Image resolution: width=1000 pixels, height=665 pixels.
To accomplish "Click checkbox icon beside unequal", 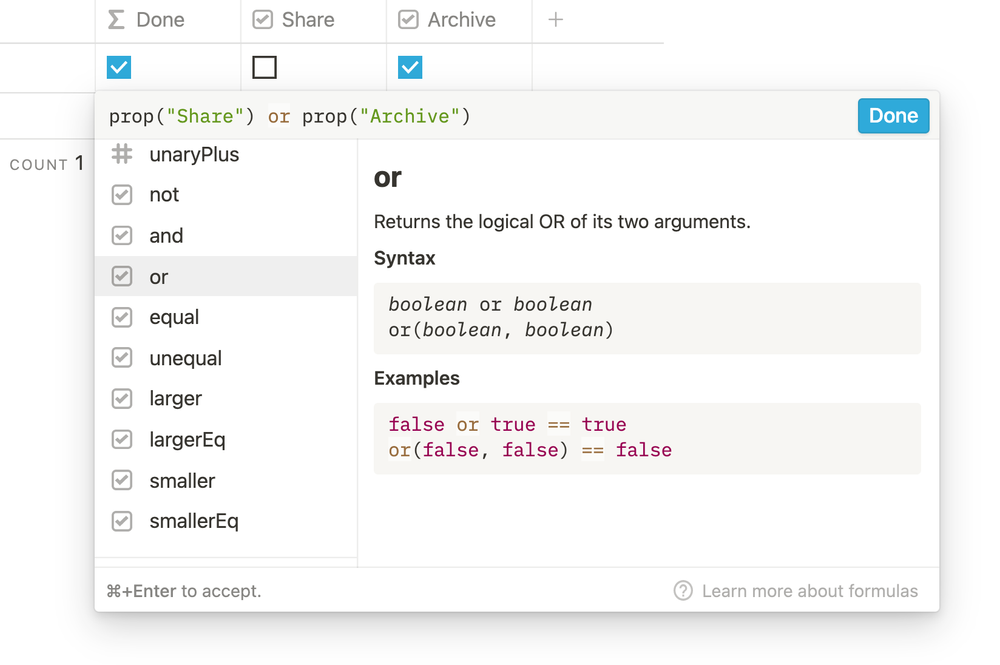I will (122, 358).
